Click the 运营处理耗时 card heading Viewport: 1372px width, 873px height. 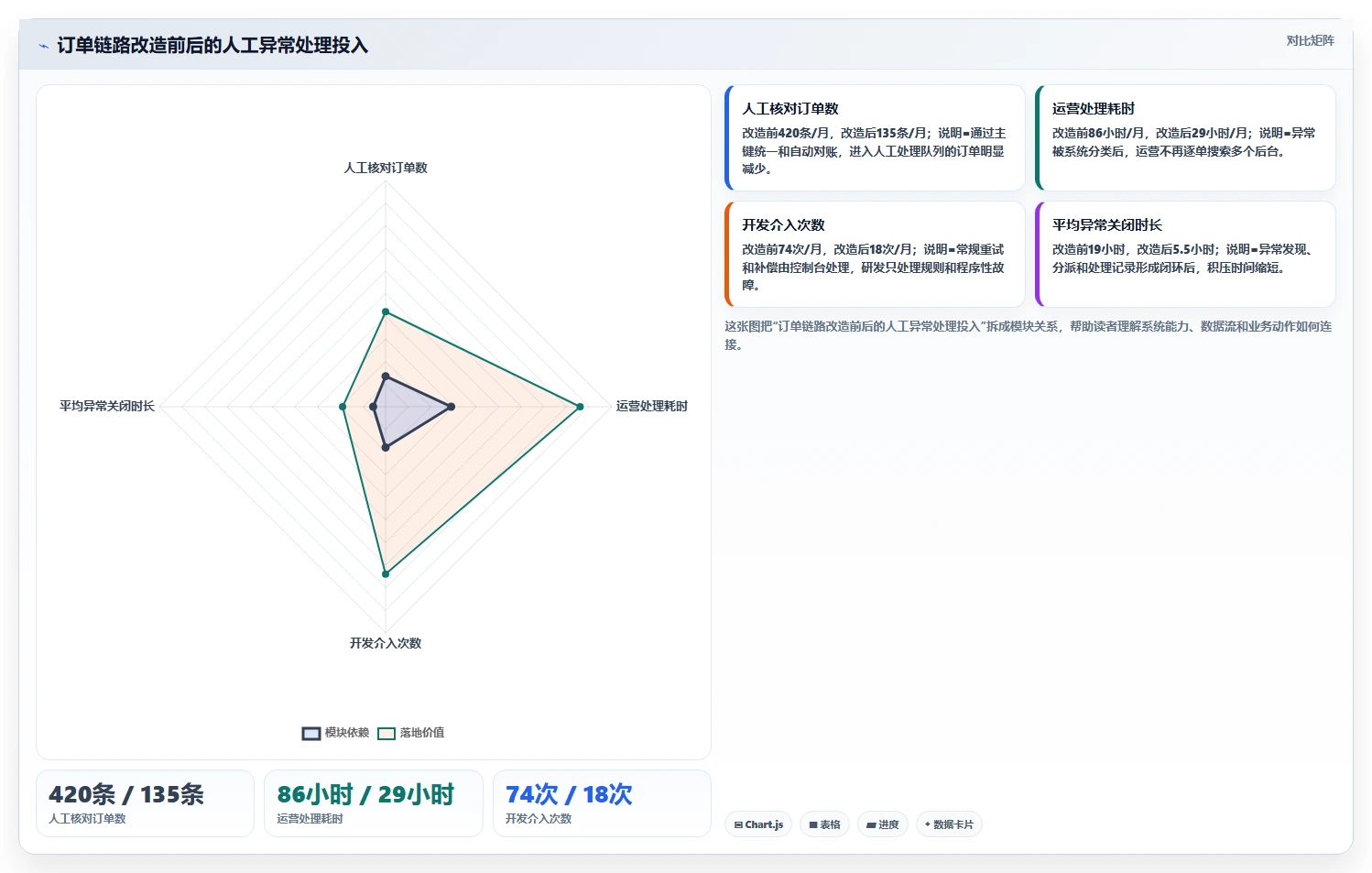coord(1094,109)
